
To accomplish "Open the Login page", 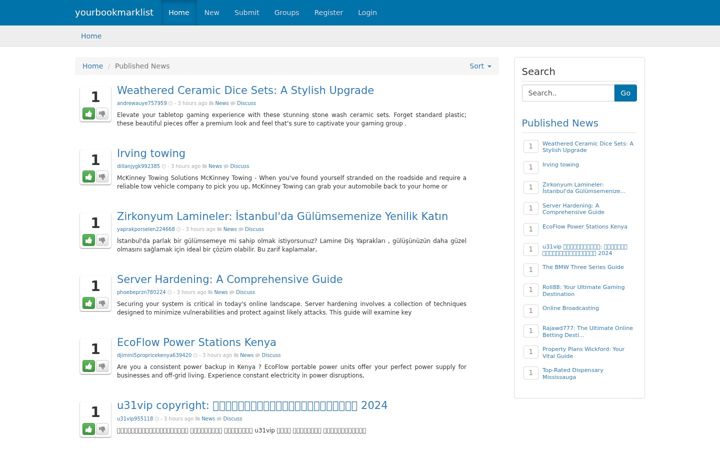I will tap(367, 12).
